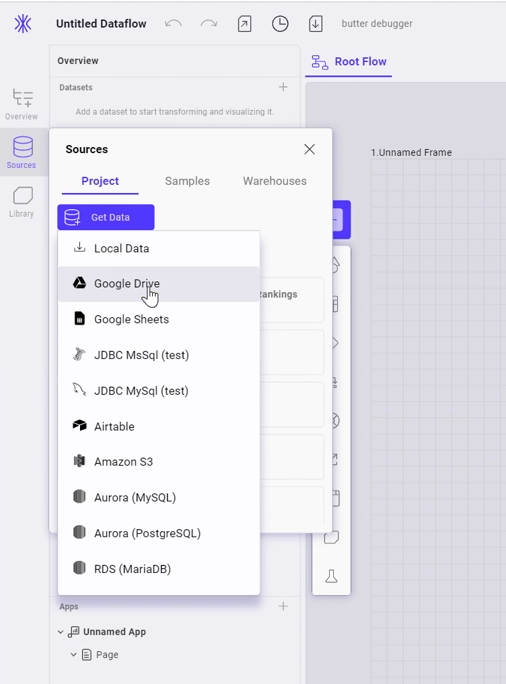Click the app logo icon

point(23,24)
